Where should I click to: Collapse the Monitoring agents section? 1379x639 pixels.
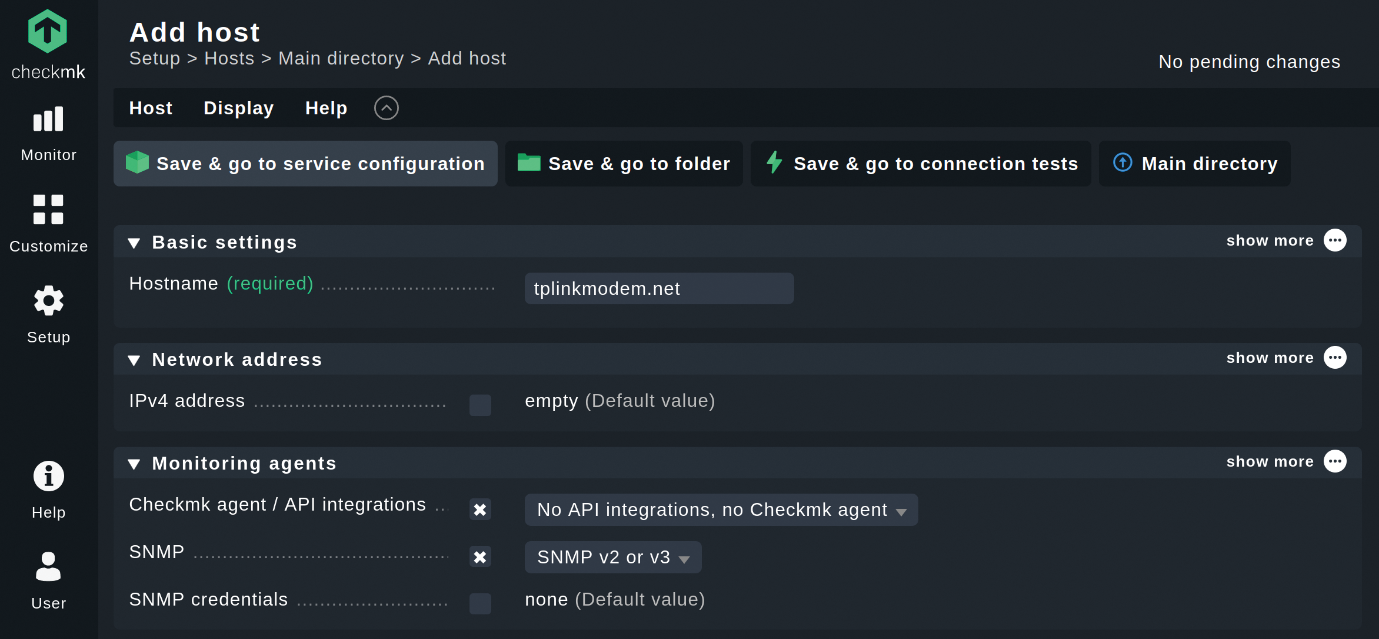[134, 464]
